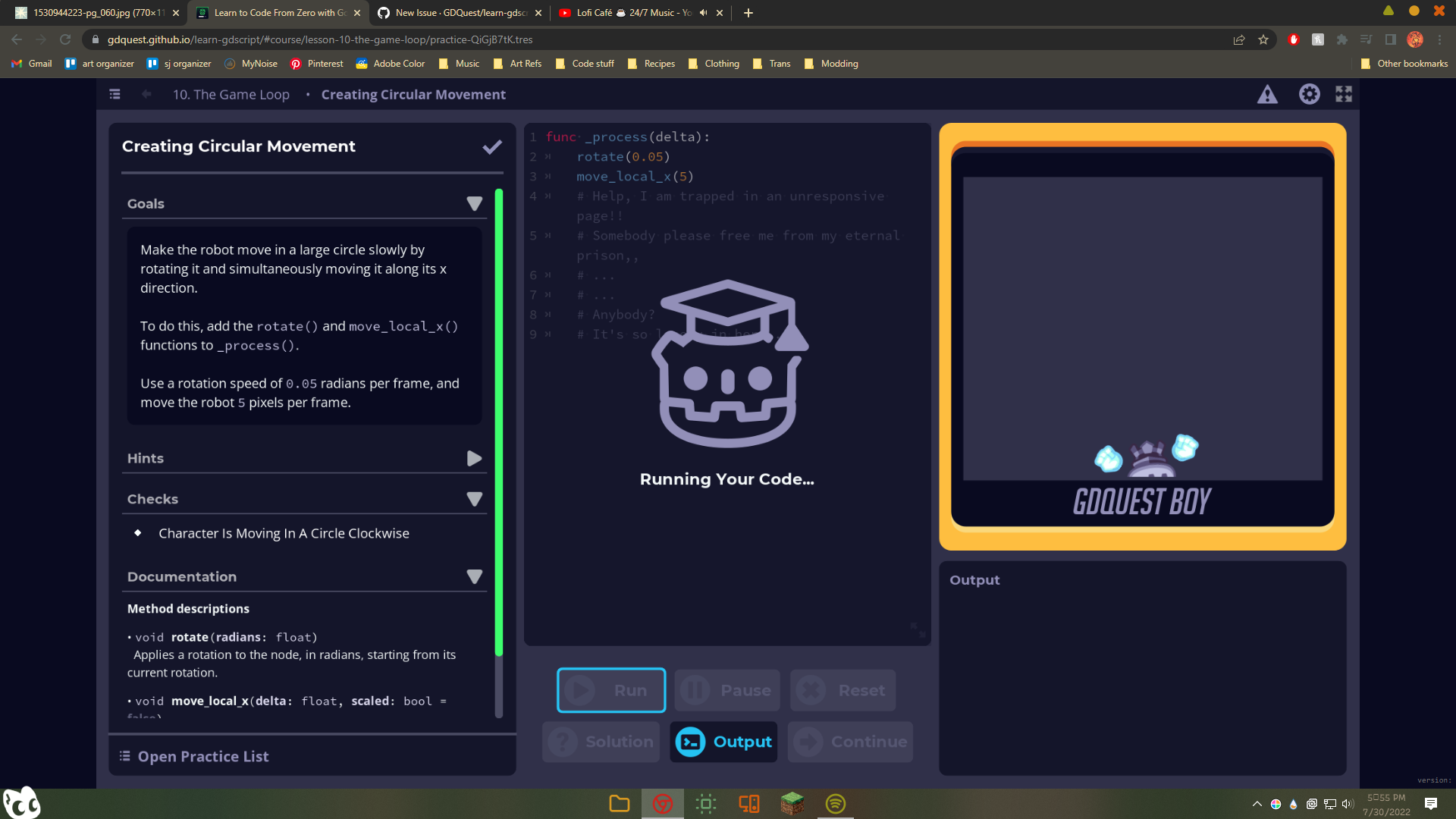The width and height of the screenshot is (1456, 819).
Task: Enter fullscreen mode with the expand icon
Action: (1345, 94)
